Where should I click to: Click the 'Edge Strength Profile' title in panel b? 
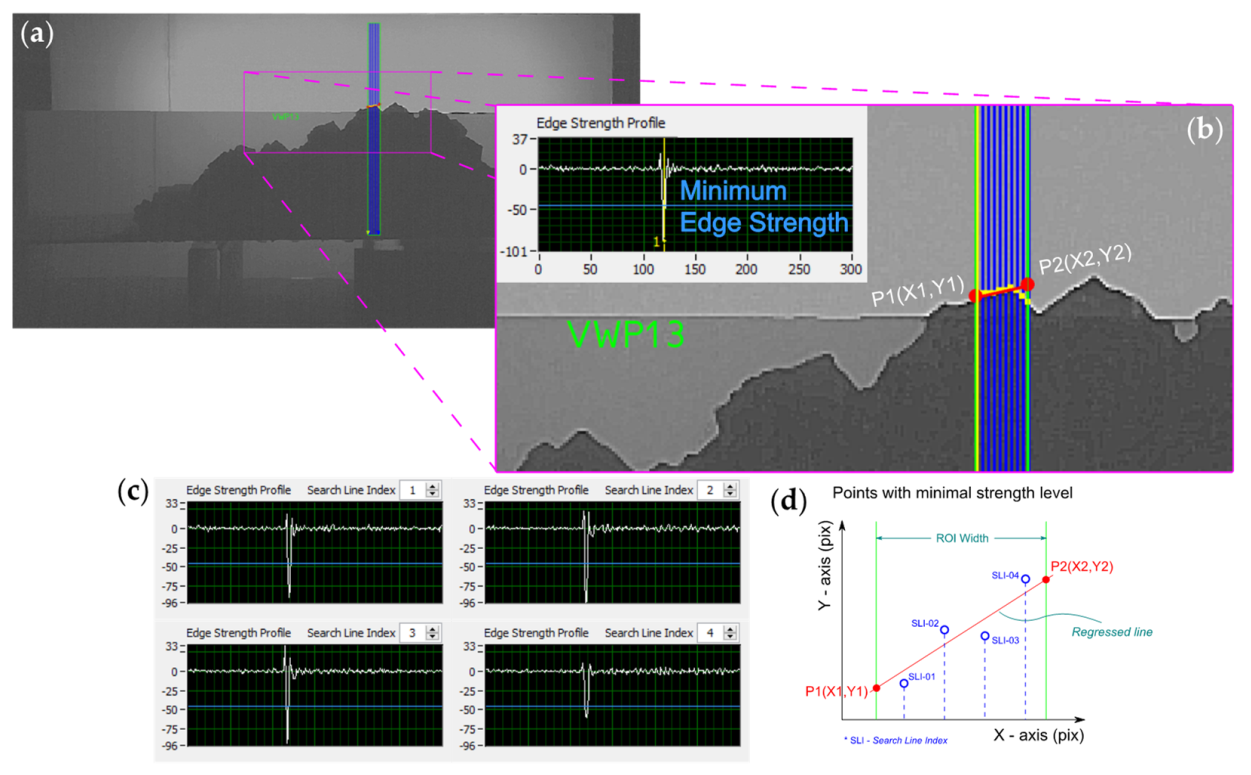601,123
